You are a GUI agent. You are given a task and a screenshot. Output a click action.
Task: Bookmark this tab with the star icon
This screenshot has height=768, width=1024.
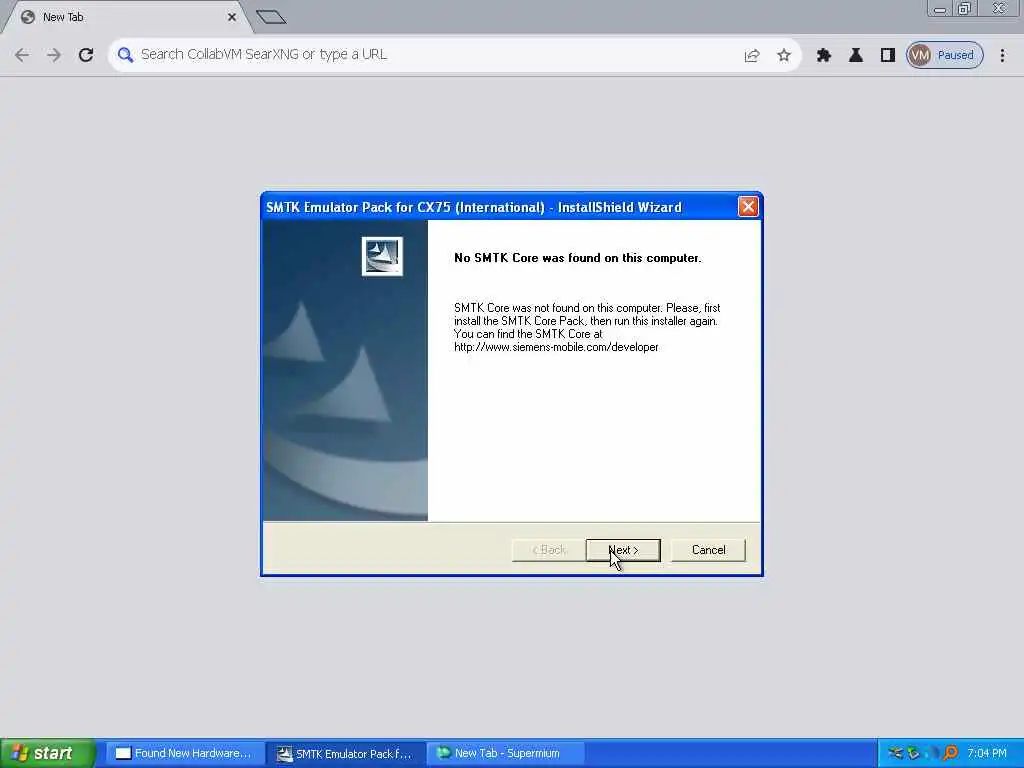point(784,56)
